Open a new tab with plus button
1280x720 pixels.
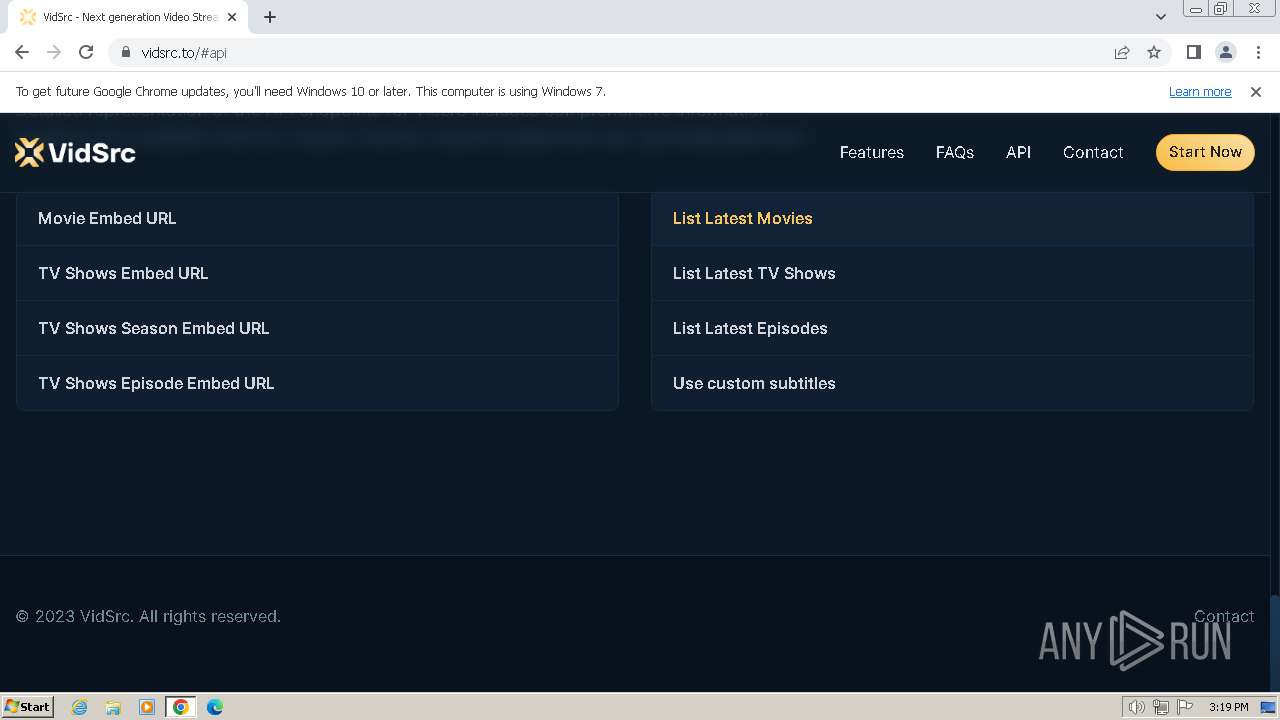(x=270, y=17)
